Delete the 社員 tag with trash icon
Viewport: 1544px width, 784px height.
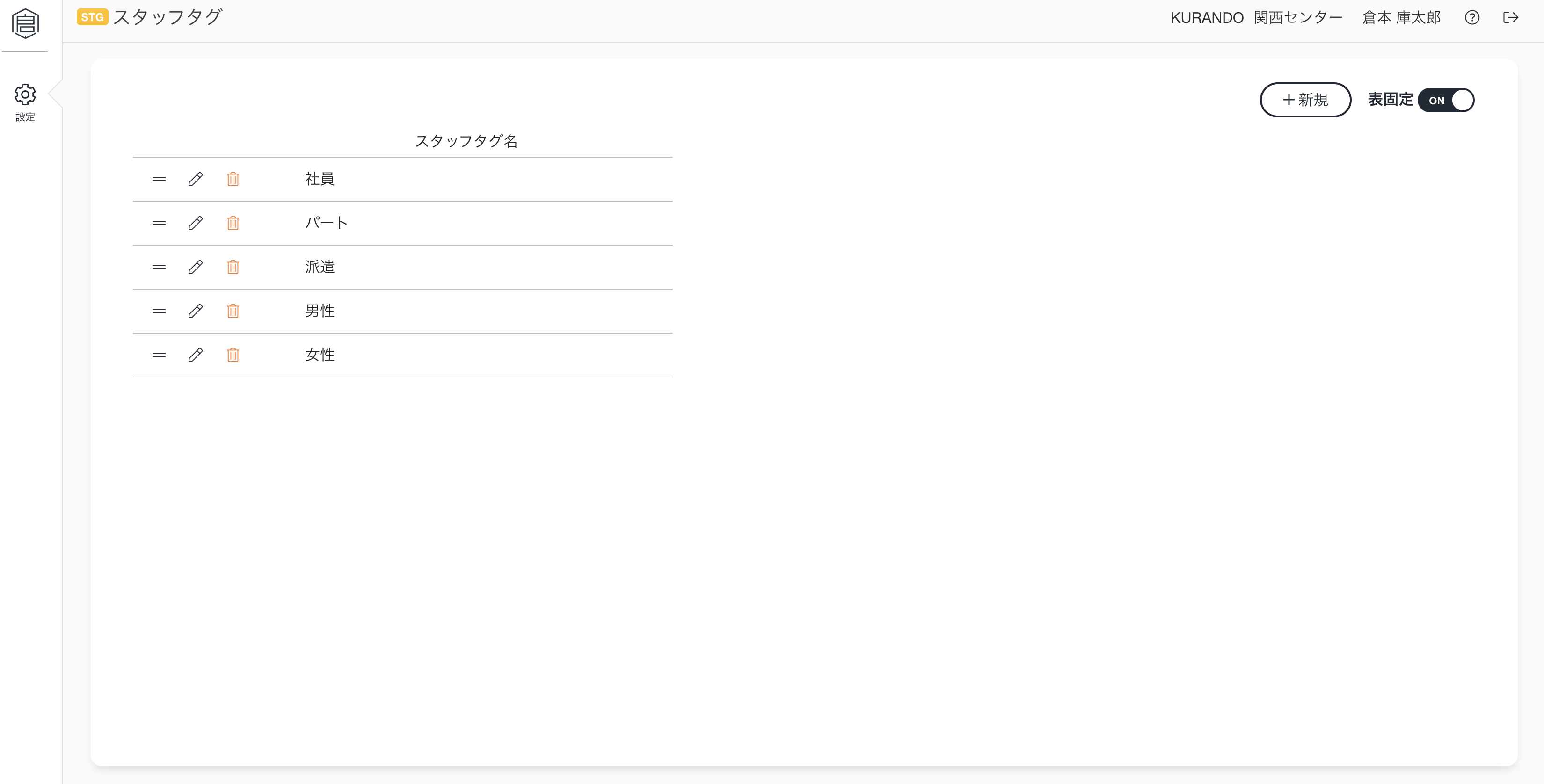click(x=233, y=179)
